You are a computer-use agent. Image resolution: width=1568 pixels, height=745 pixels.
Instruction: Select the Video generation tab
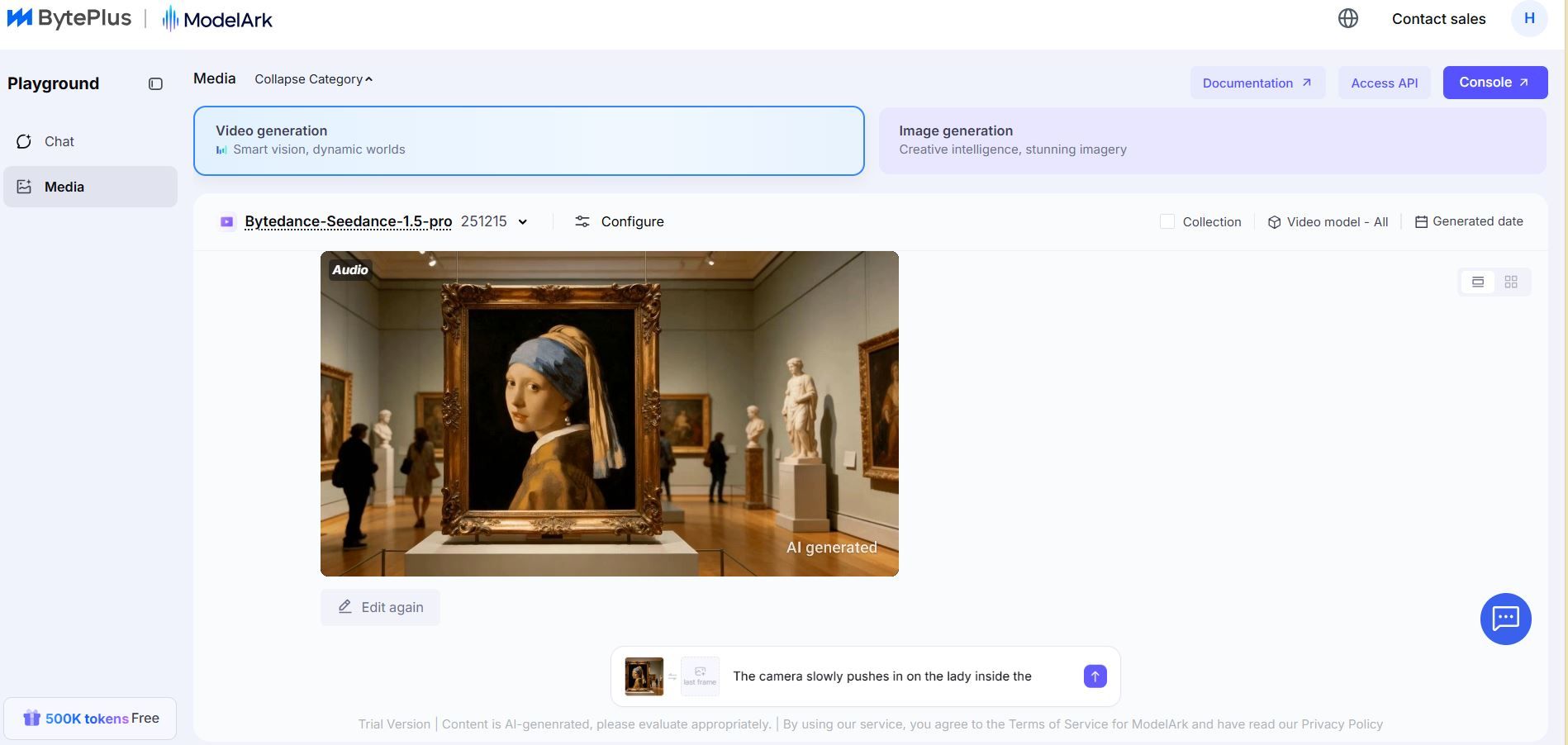click(529, 140)
